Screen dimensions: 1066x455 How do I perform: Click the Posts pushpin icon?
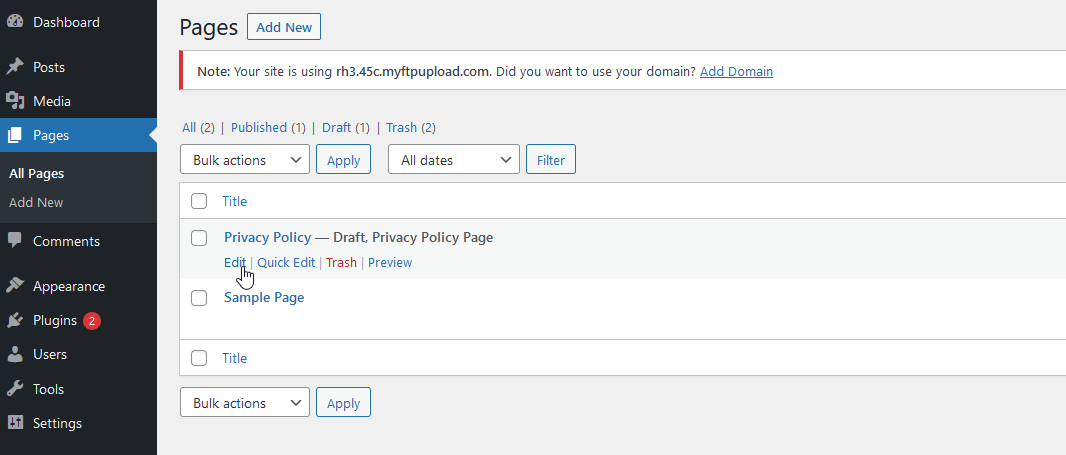[x=15, y=67]
